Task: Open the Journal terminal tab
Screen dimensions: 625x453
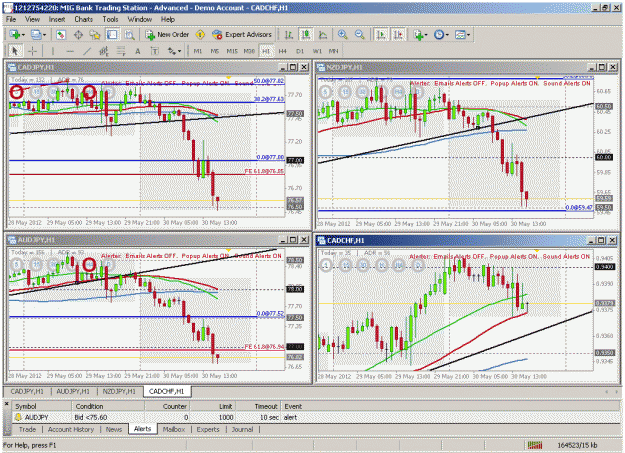Action: point(242,429)
